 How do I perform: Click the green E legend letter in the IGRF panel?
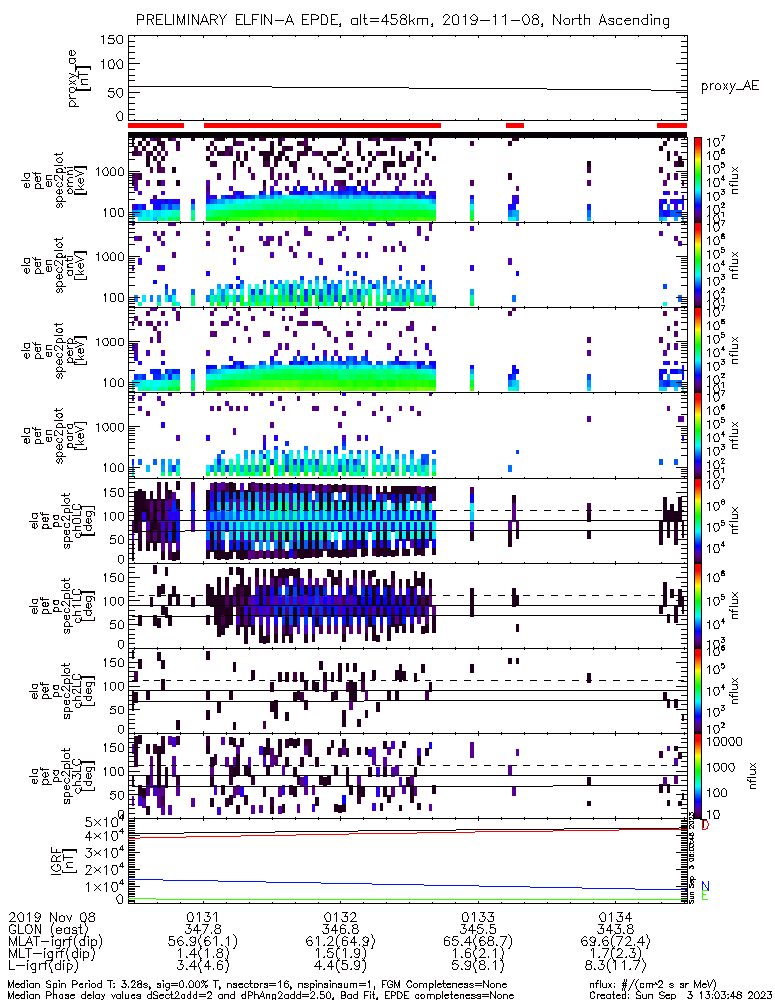(705, 896)
